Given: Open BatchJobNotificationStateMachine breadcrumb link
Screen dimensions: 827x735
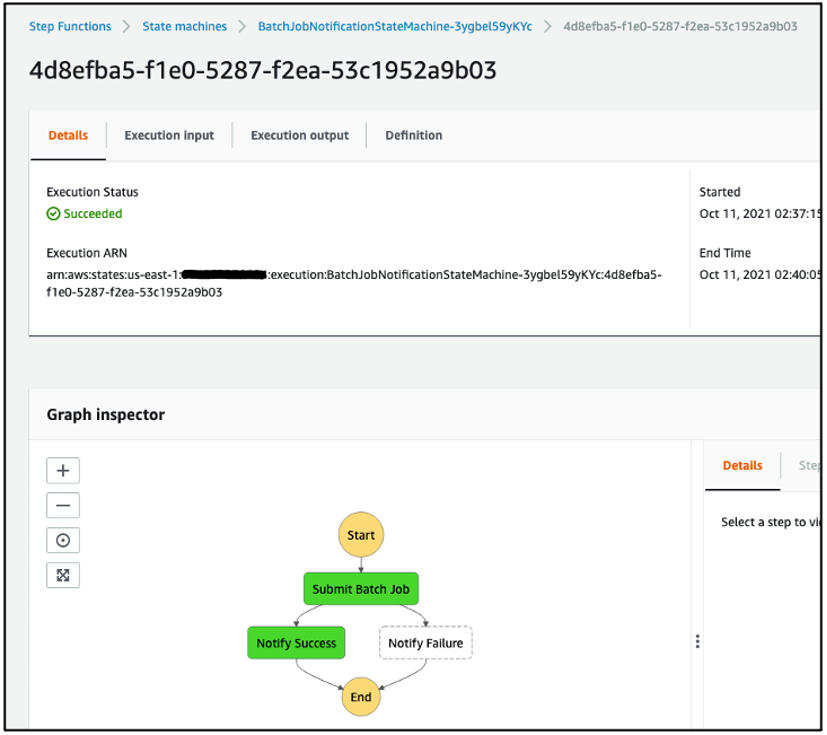Looking at the screenshot, I should point(395,26).
